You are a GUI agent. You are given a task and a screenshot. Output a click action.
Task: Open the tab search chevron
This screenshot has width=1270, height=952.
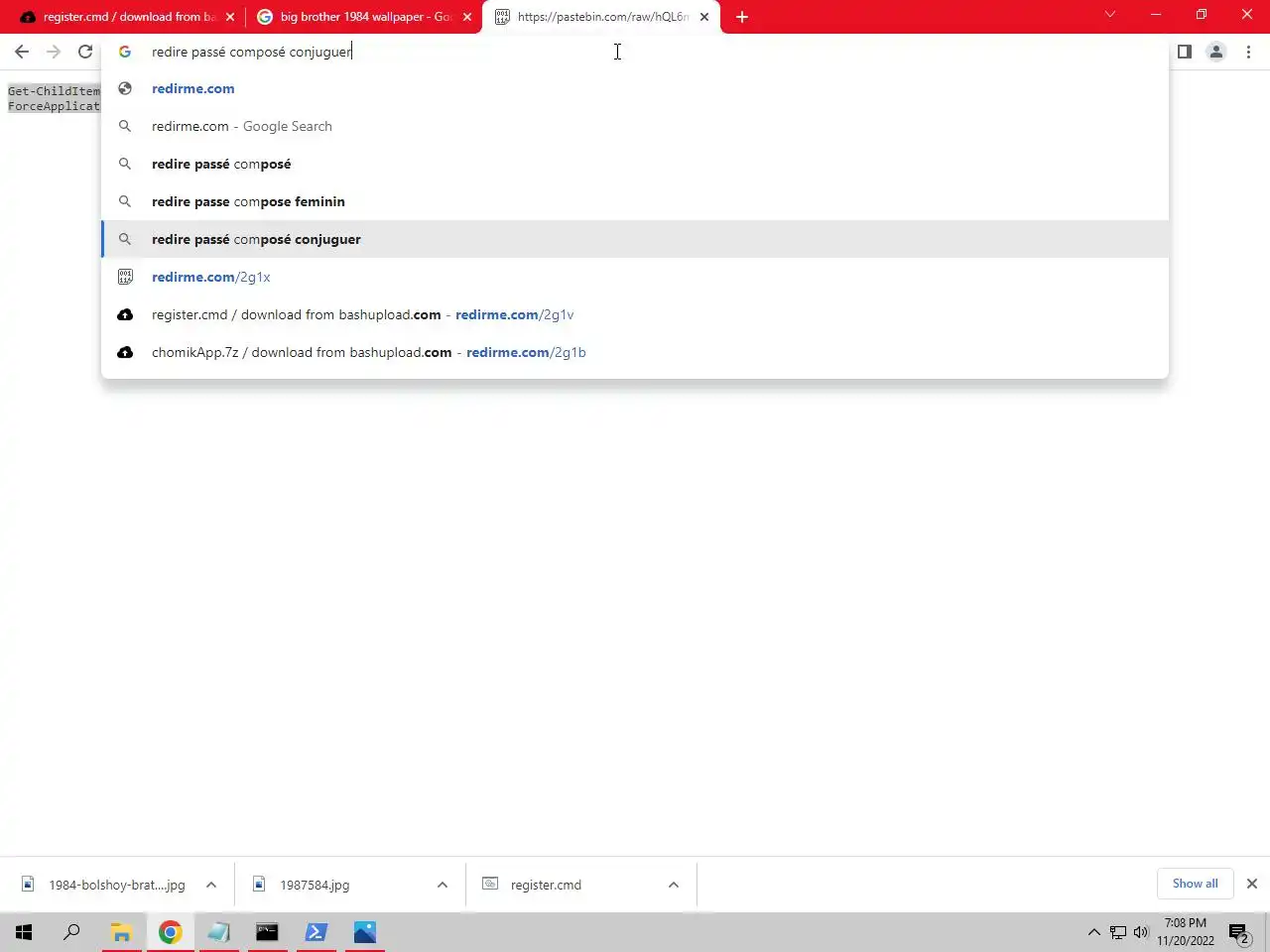(1110, 14)
